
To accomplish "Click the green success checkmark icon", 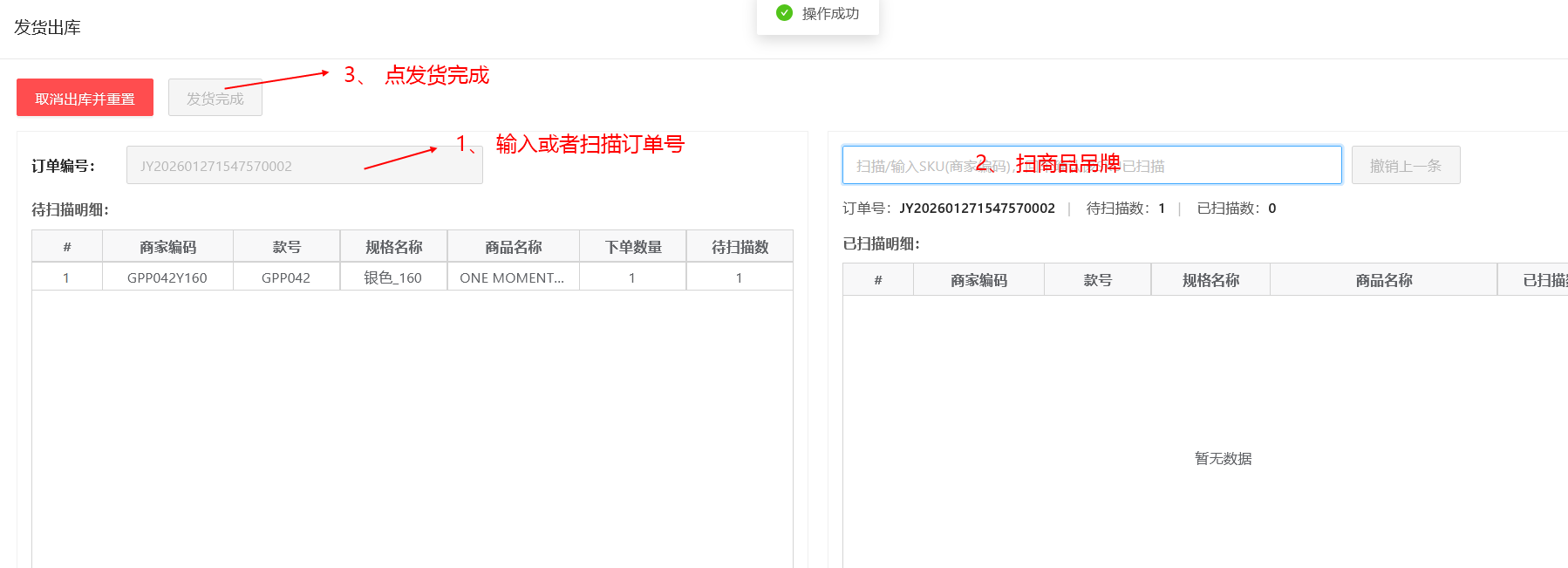I will coord(784,13).
